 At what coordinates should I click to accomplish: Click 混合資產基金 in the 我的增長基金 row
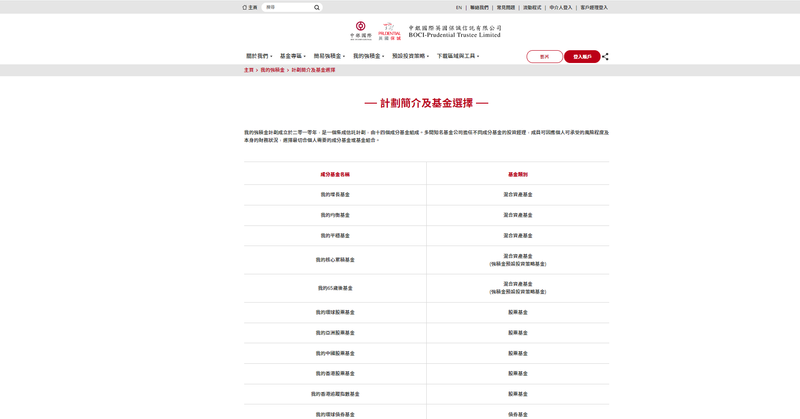[518, 194]
